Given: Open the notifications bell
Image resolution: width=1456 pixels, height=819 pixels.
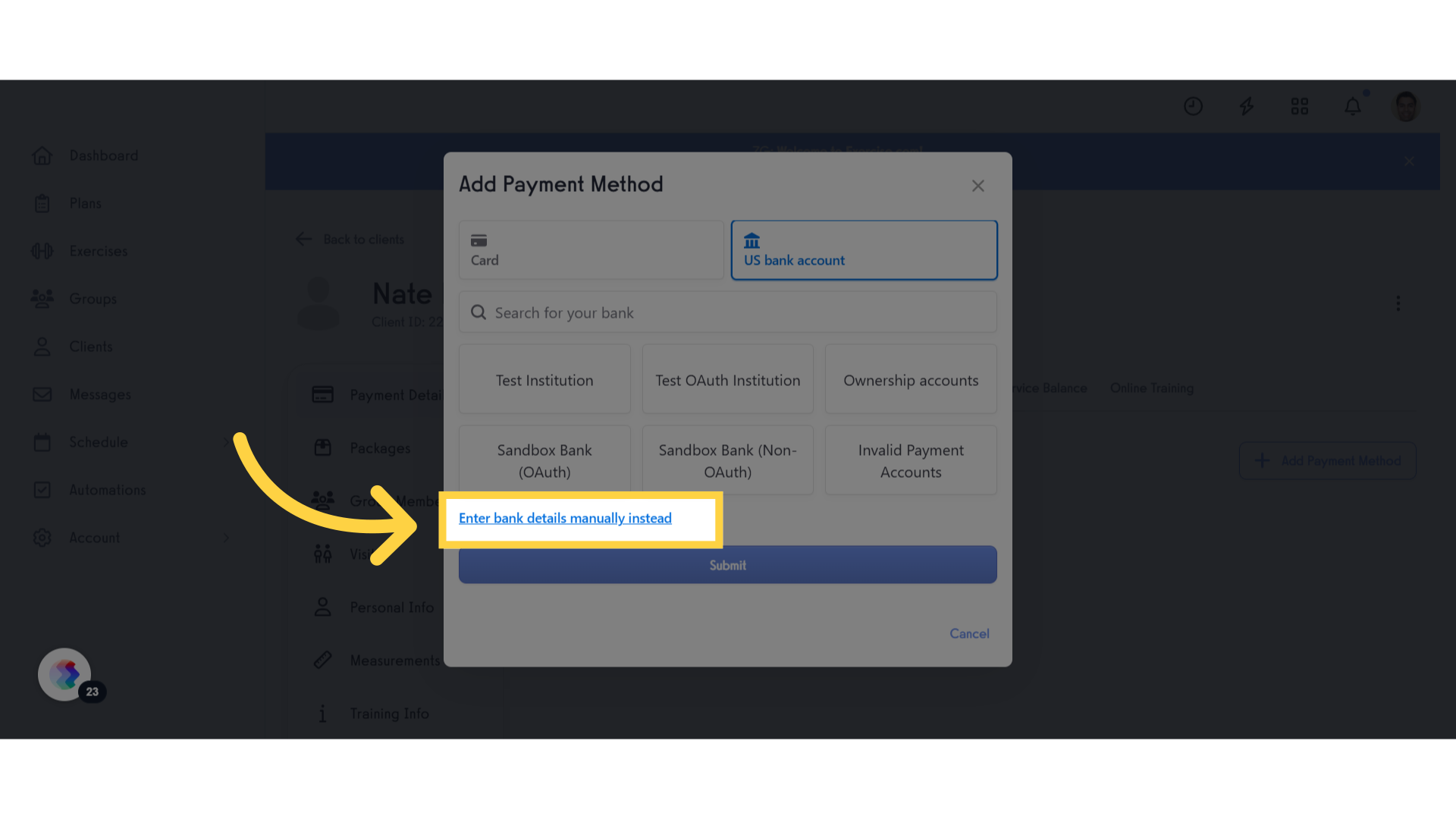Looking at the screenshot, I should tap(1353, 106).
